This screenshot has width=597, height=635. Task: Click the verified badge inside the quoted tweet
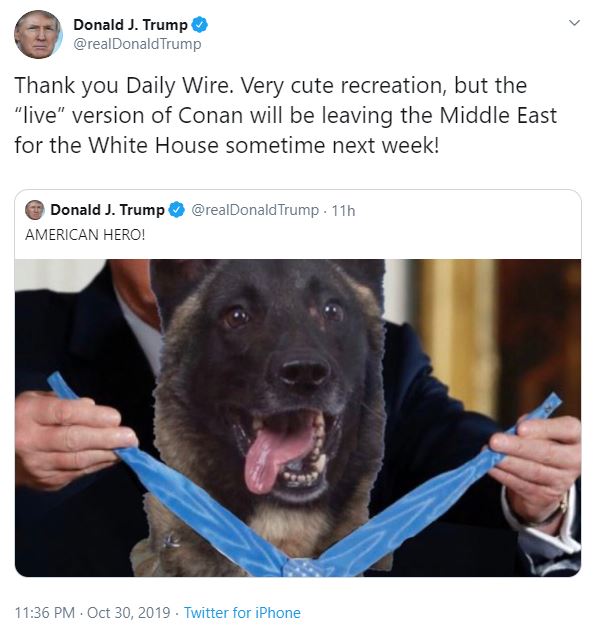(x=177, y=210)
